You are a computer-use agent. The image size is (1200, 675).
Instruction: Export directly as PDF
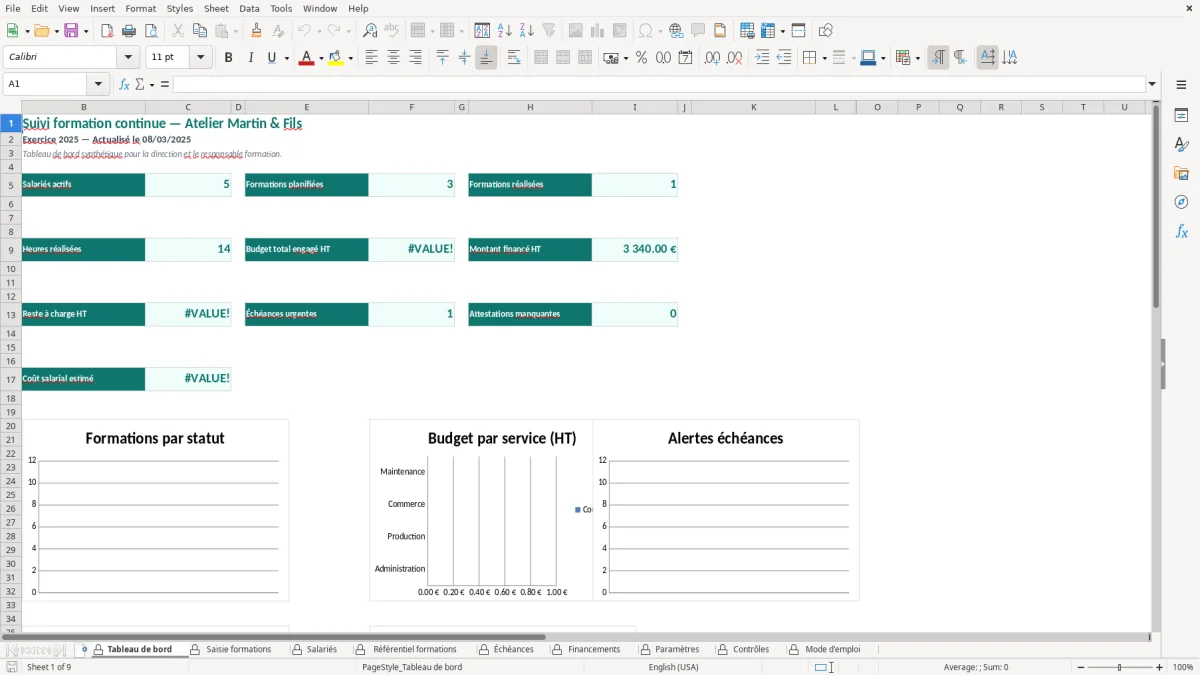click(107, 31)
